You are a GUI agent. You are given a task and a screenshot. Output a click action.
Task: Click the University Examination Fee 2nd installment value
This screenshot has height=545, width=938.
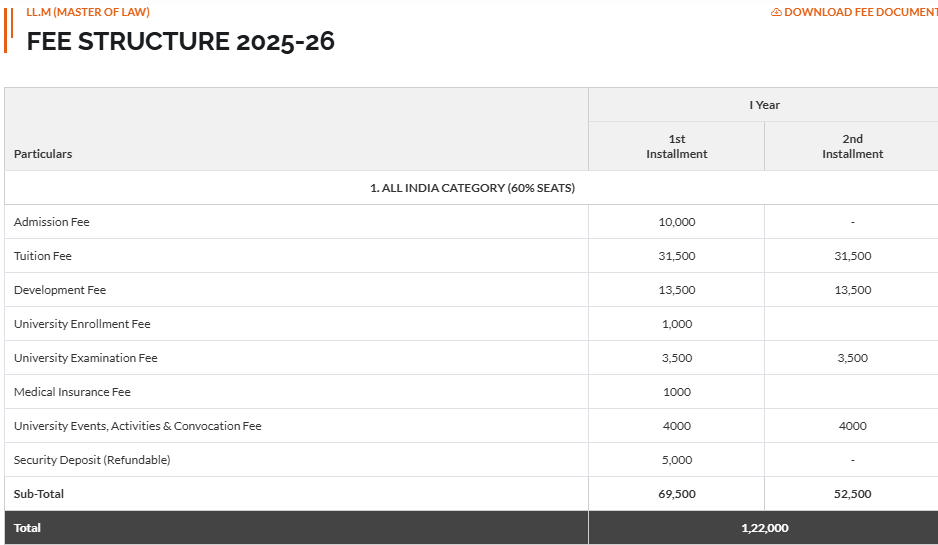coord(852,358)
